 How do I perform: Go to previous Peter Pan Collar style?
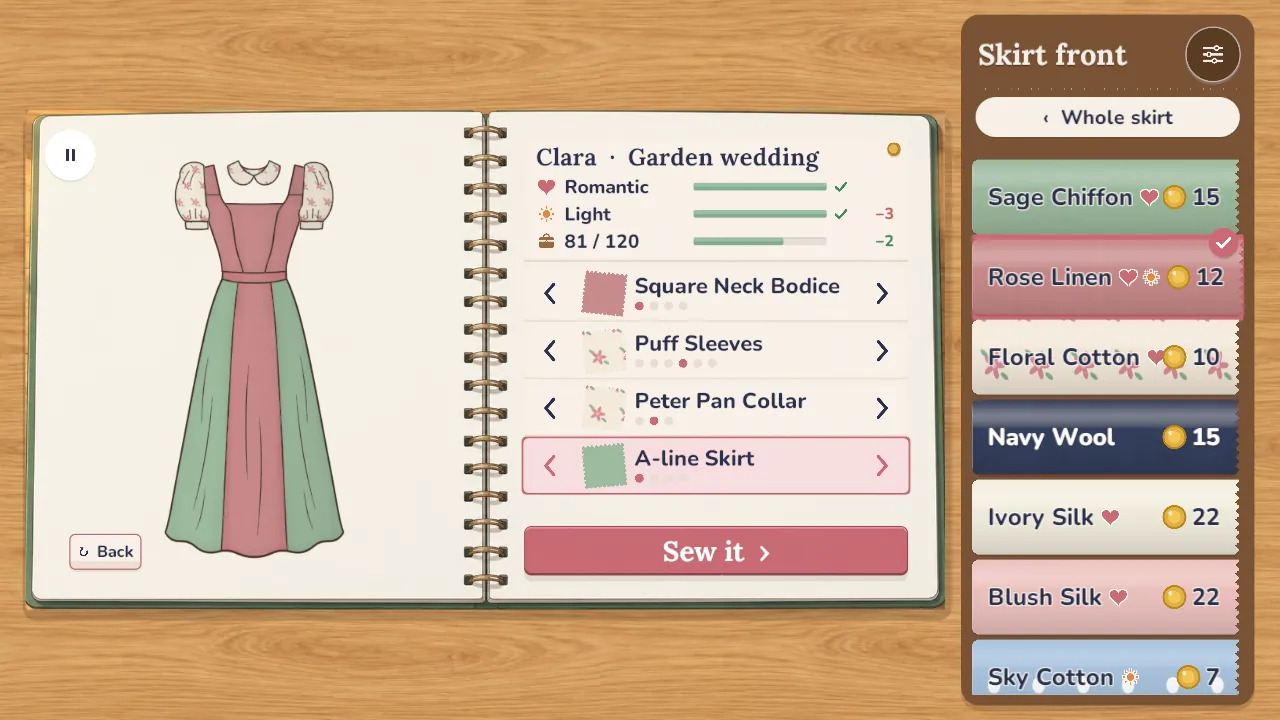click(550, 408)
